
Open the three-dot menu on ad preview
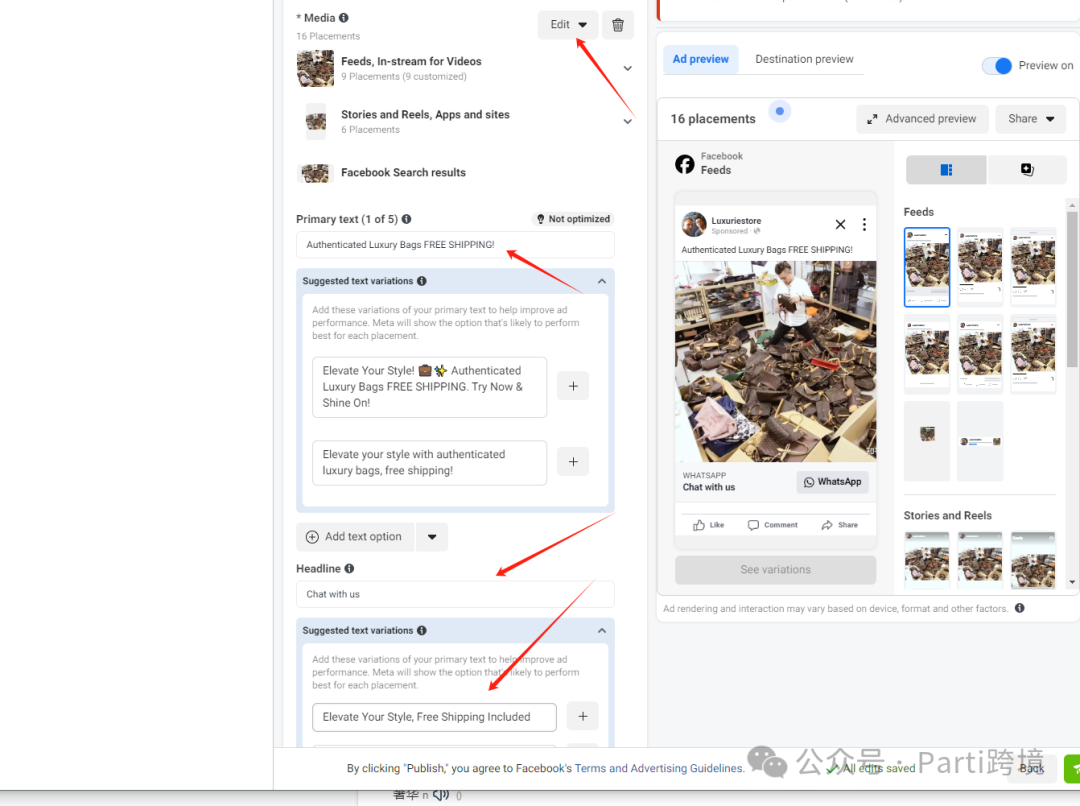[x=864, y=225]
